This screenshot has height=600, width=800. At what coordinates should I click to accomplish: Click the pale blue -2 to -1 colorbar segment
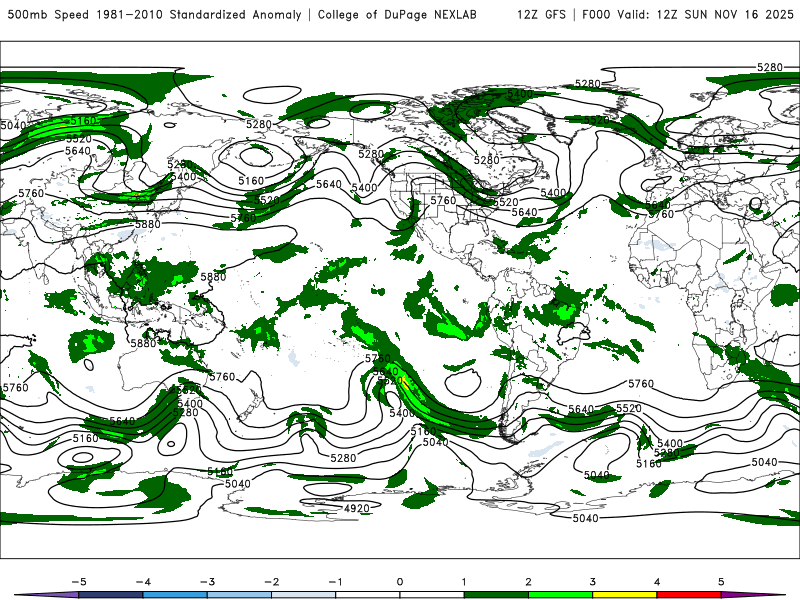click(304, 595)
